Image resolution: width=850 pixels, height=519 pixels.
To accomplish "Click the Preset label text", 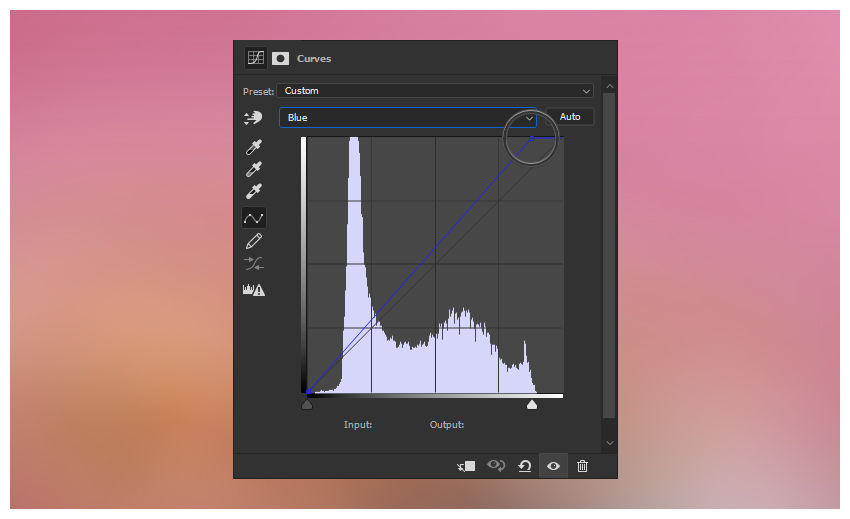I will click(258, 92).
